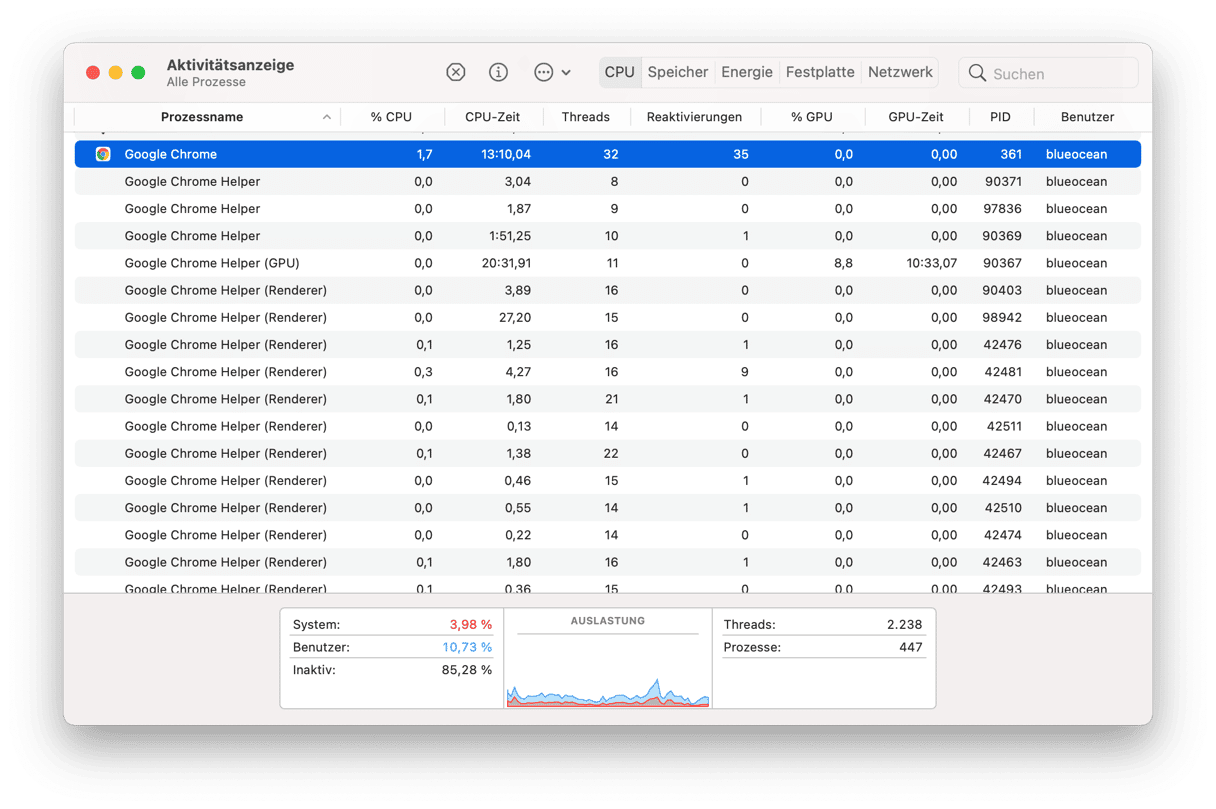Image resolution: width=1216 pixels, height=809 pixels.
Task: Click the CPU-Zeit value 20:31,91
Action: (505, 263)
